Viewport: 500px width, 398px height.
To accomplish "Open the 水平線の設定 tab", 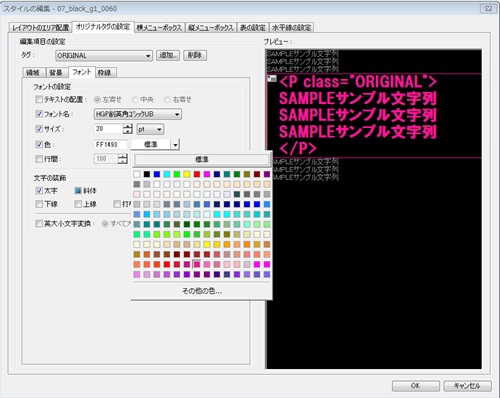I will [x=291, y=28].
